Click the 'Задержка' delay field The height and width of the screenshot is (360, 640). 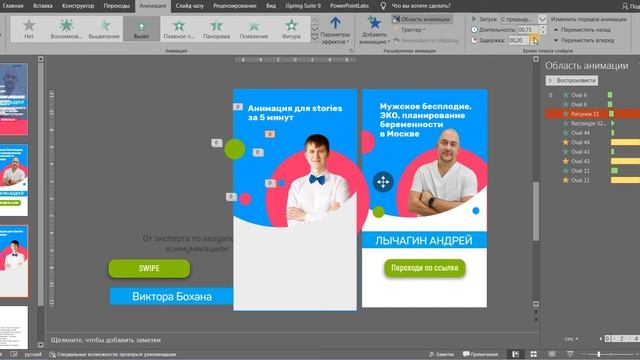pyautogui.click(x=518, y=40)
